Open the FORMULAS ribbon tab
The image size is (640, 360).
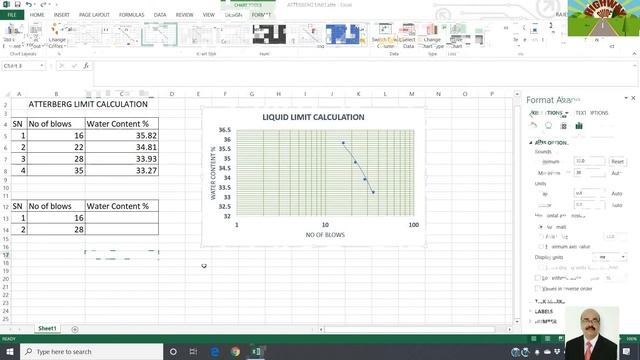click(131, 15)
